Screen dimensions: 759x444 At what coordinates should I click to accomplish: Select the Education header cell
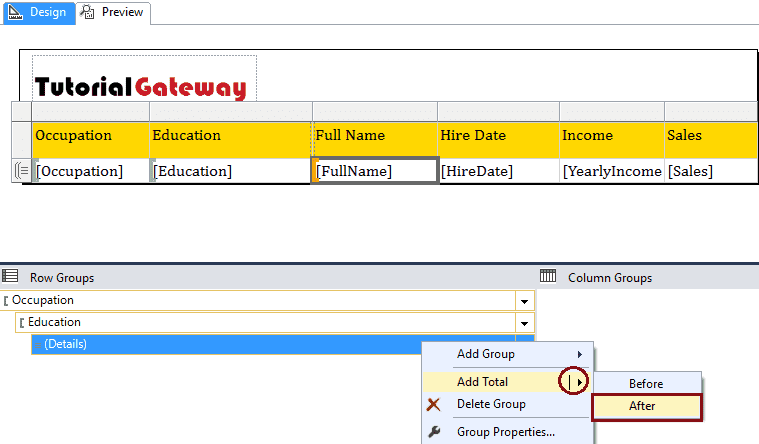pos(230,139)
